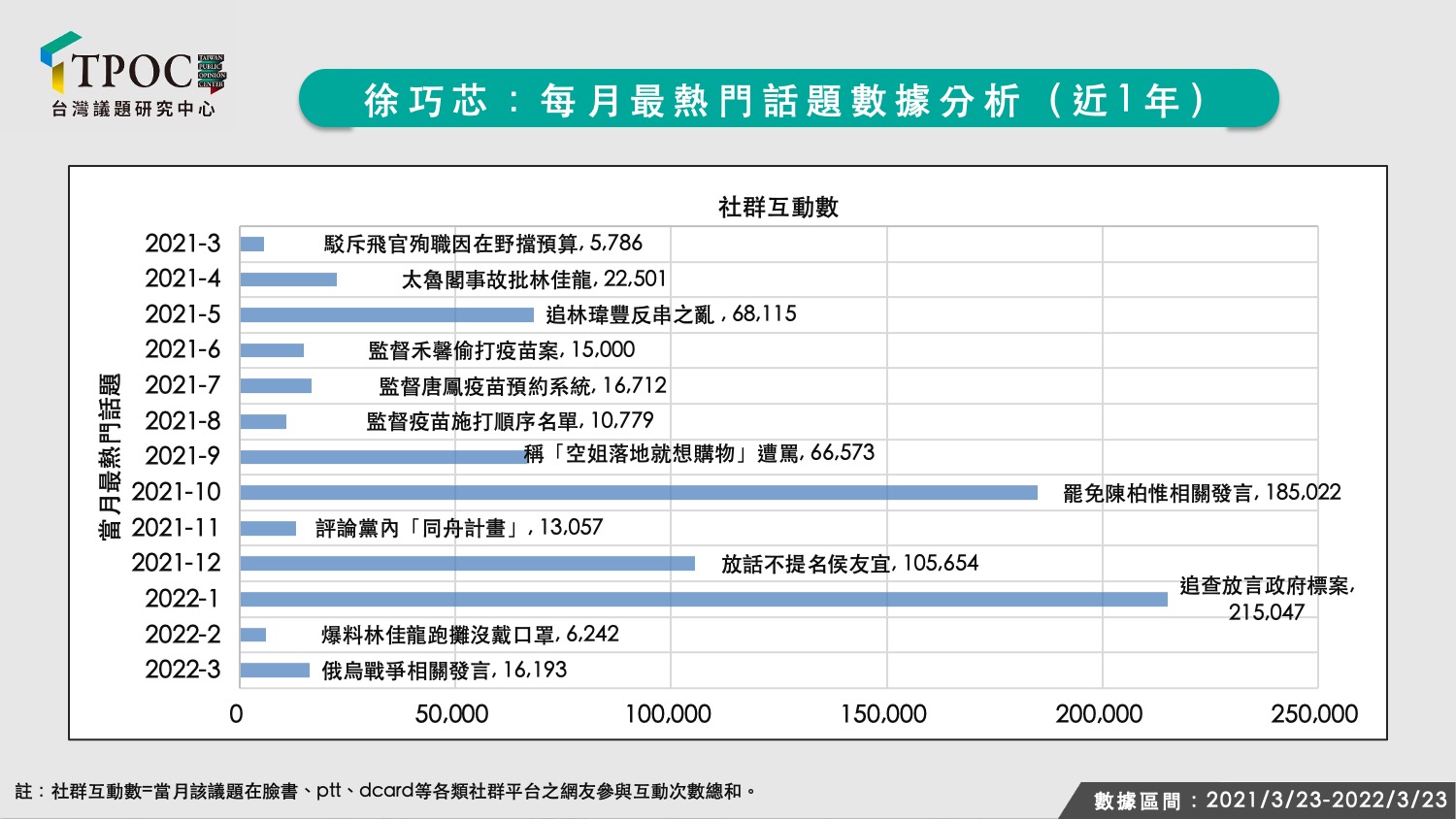This screenshot has height=819, width=1456.
Task: Click the 250,000 axis tick label
Action: [1314, 714]
